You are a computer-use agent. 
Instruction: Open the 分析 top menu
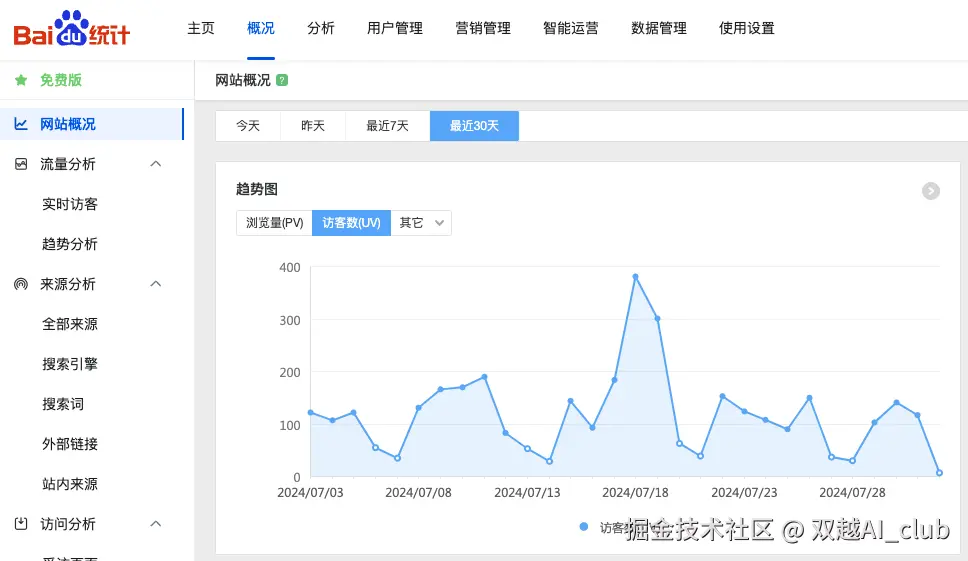click(320, 28)
